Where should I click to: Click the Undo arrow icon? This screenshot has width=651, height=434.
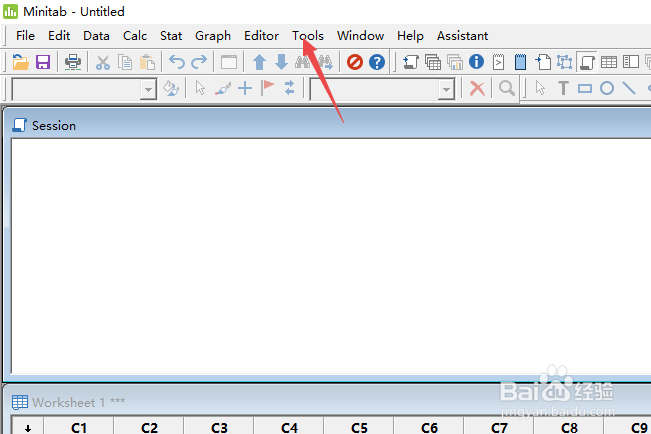coord(176,62)
